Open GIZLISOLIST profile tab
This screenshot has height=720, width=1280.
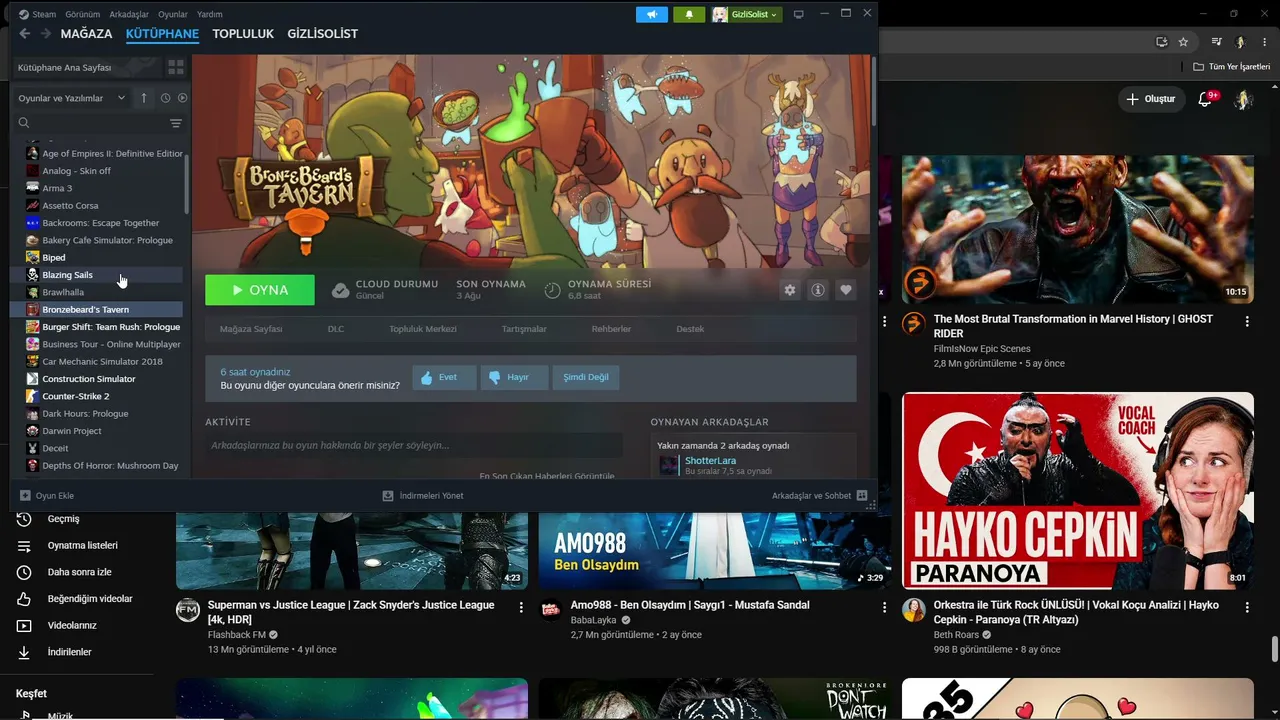(322, 34)
